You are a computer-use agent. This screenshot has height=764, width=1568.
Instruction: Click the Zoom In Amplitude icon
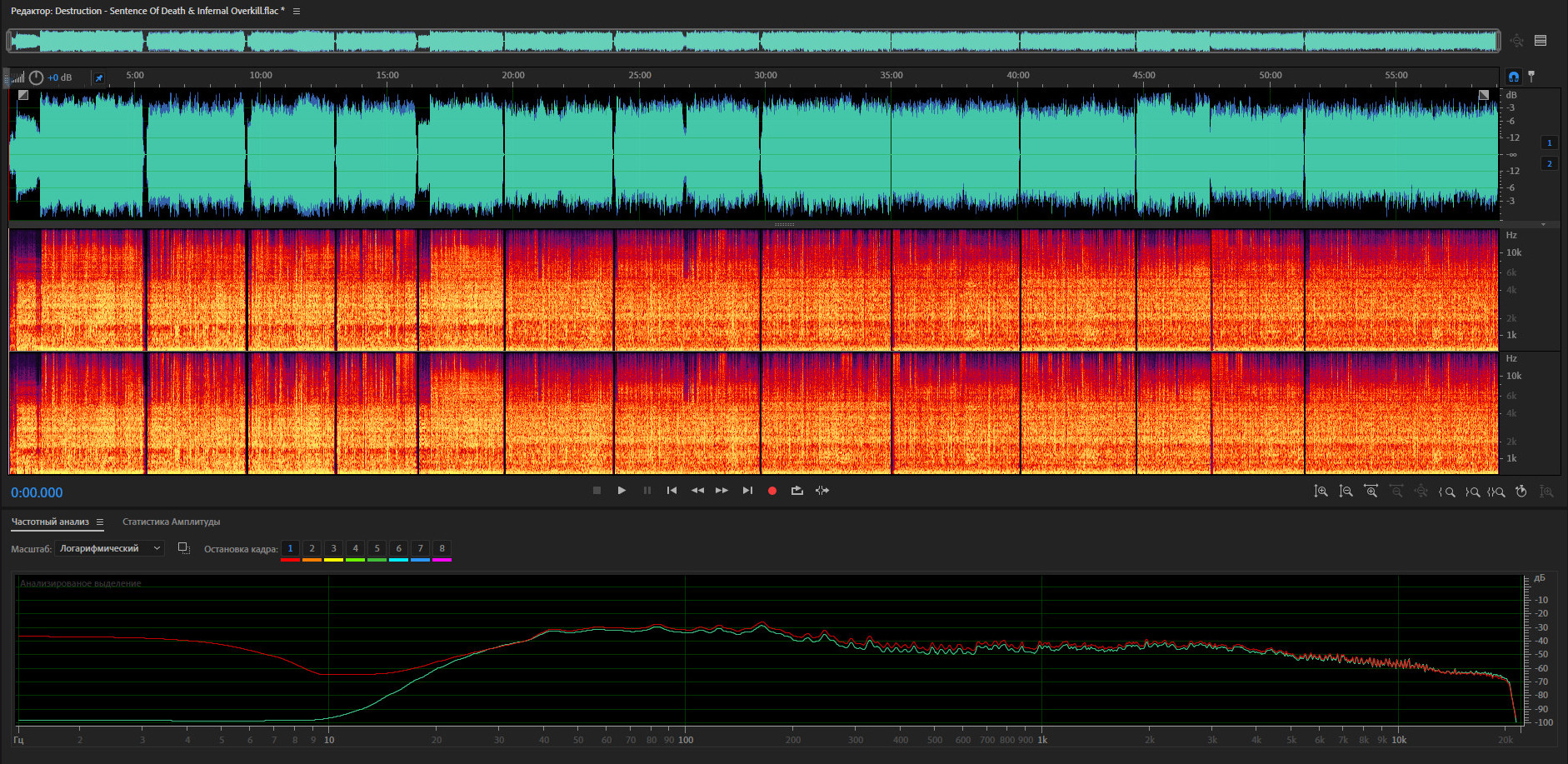1321,492
